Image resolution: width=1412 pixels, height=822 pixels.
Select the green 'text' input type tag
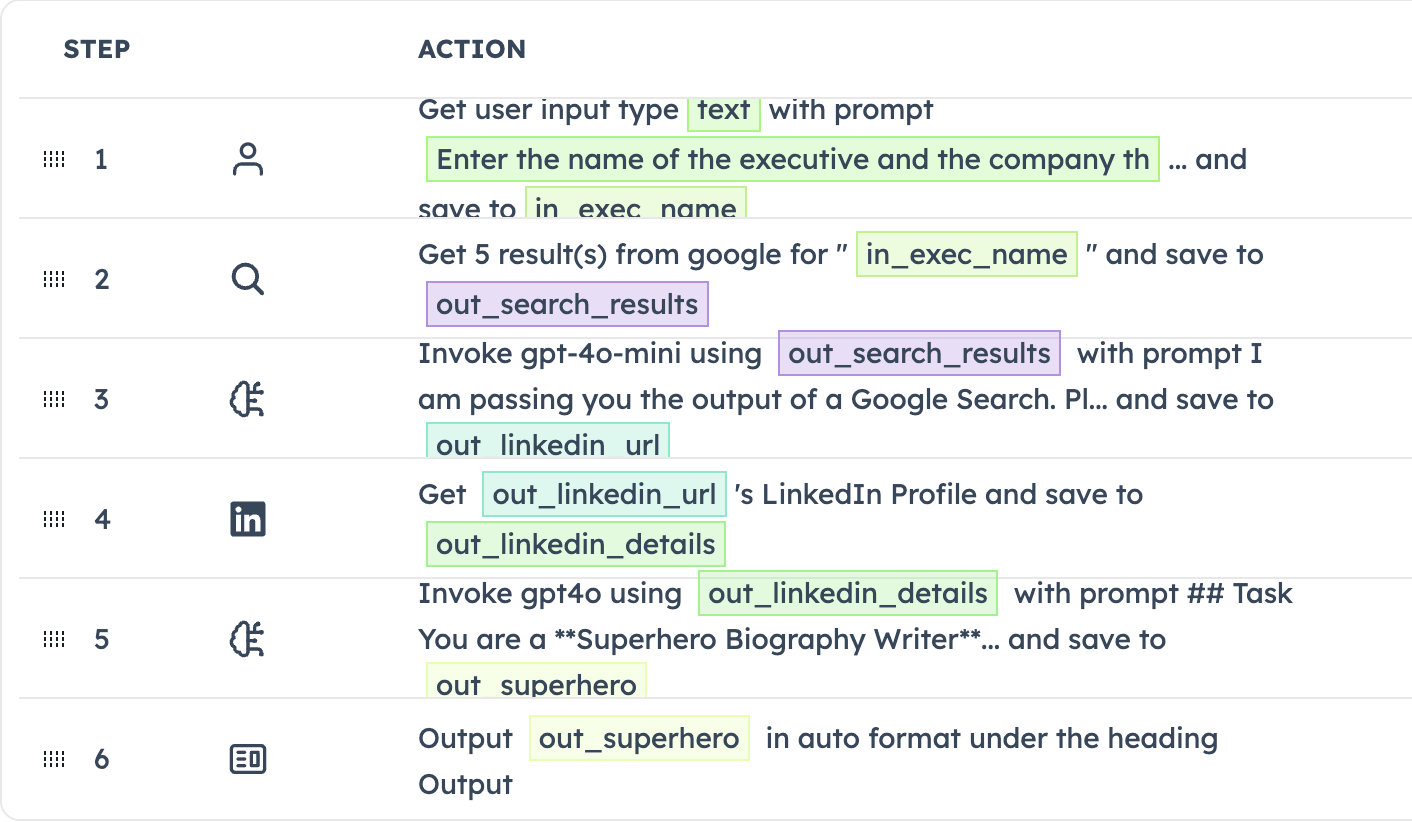(724, 110)
